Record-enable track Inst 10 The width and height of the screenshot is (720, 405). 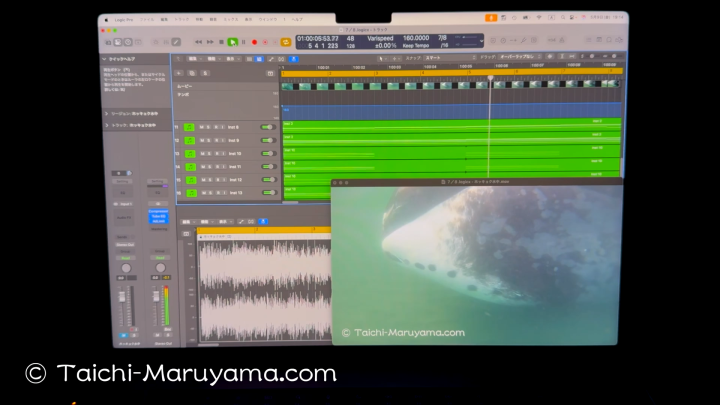tap(217, 153)
